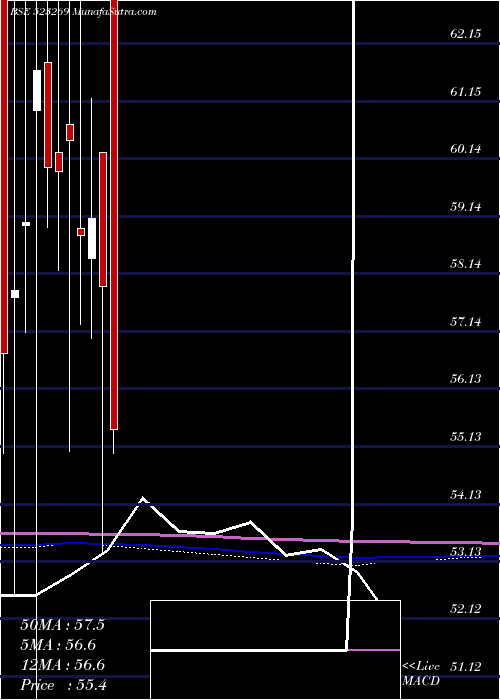
Task: Click the 56.13 price axis label
Action: pos(466,379)
